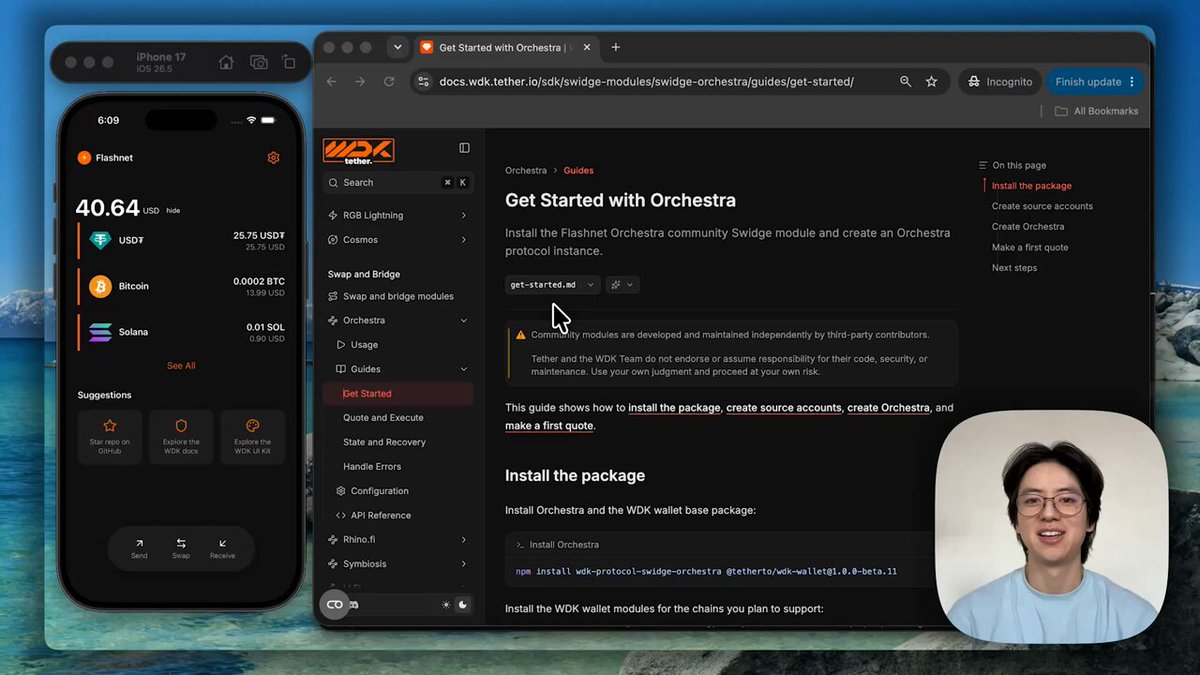Hide the wallet balance
The image size is (1200, 675).
tap(173, 211)
